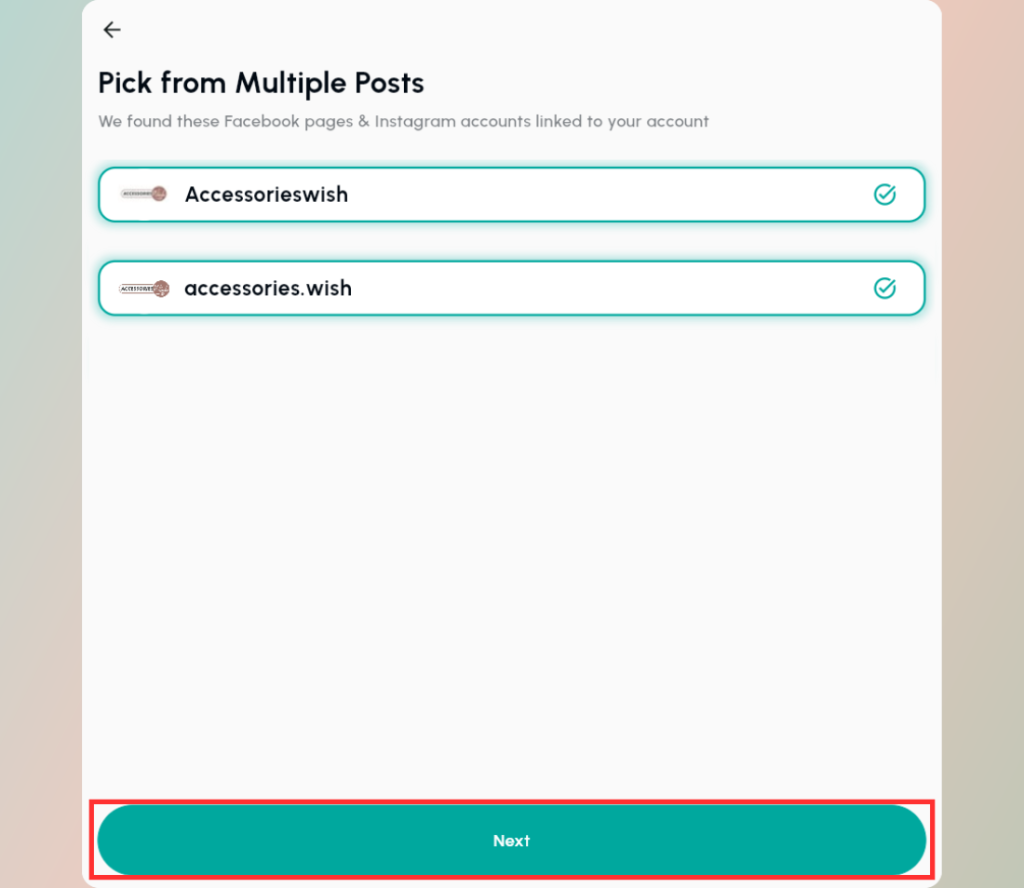The width and height of the screenshot is (1024, 888).
Task: Click the linked accounts subtitle text
Action: (403, 122)
